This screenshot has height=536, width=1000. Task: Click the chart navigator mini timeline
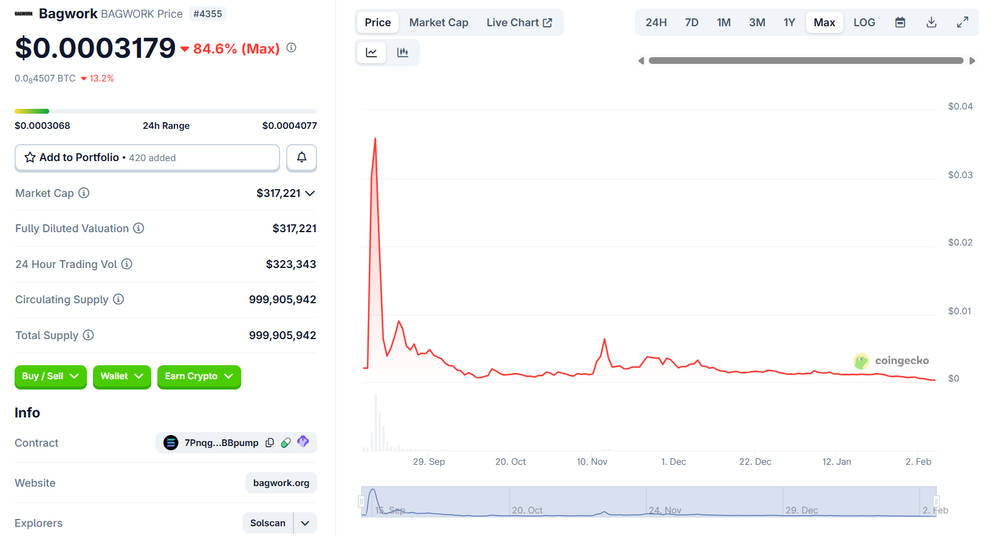coord(650,501)
